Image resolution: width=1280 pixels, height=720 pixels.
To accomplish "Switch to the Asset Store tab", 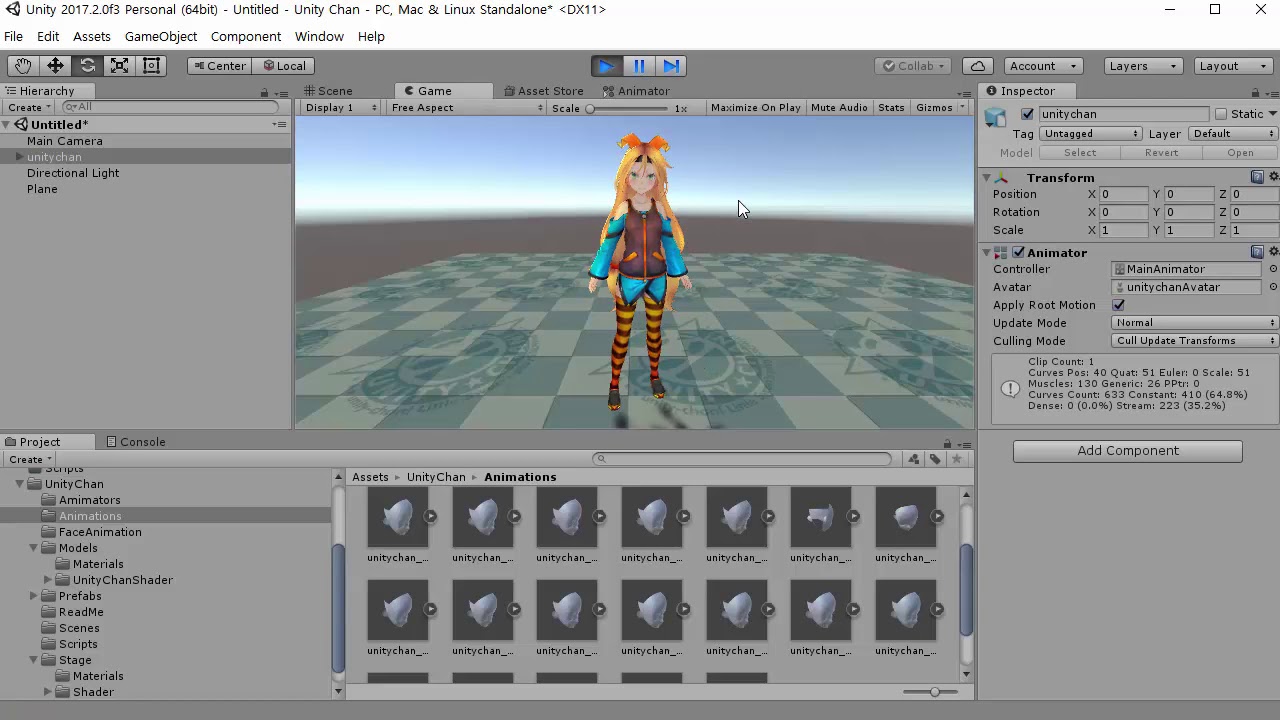I will click(543, 91).
